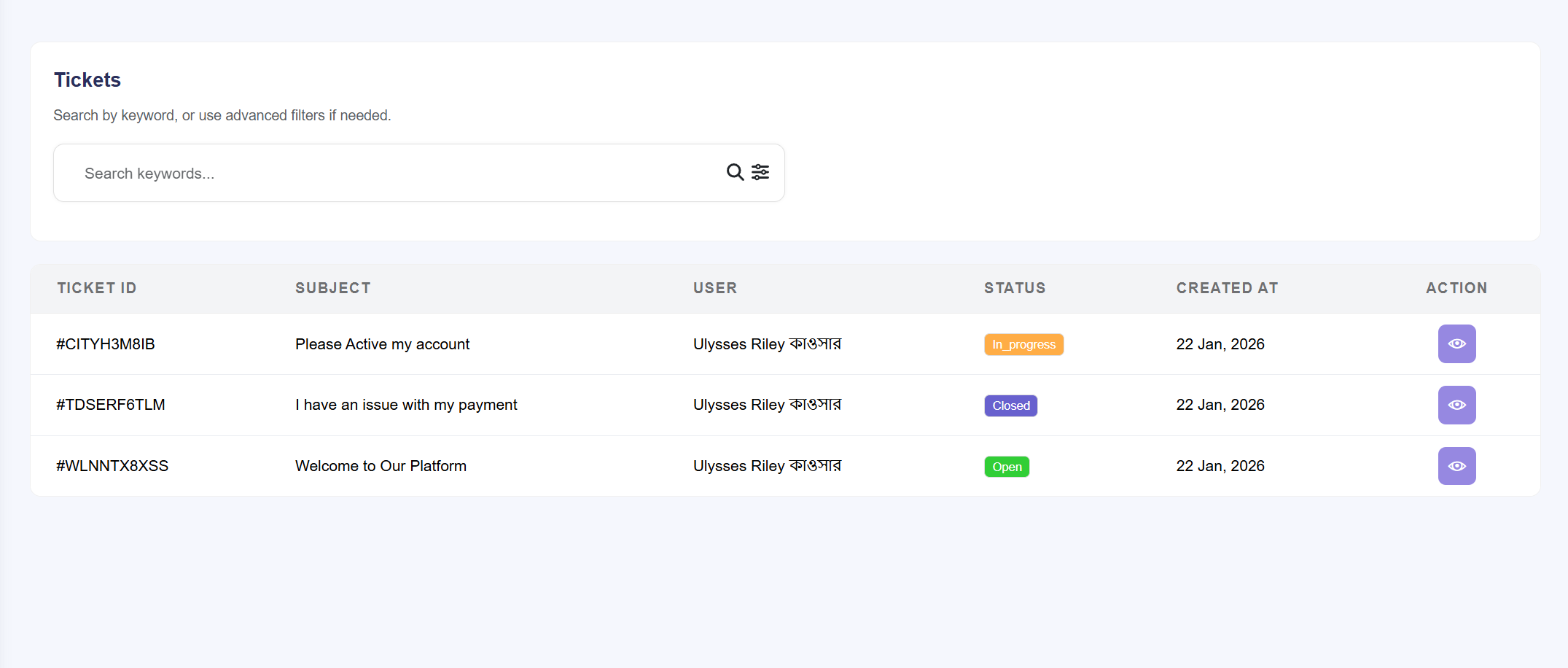The width and height of the screenshot is (1568, 668).
Task: Click the Subject column header
Action: (333, 288)
